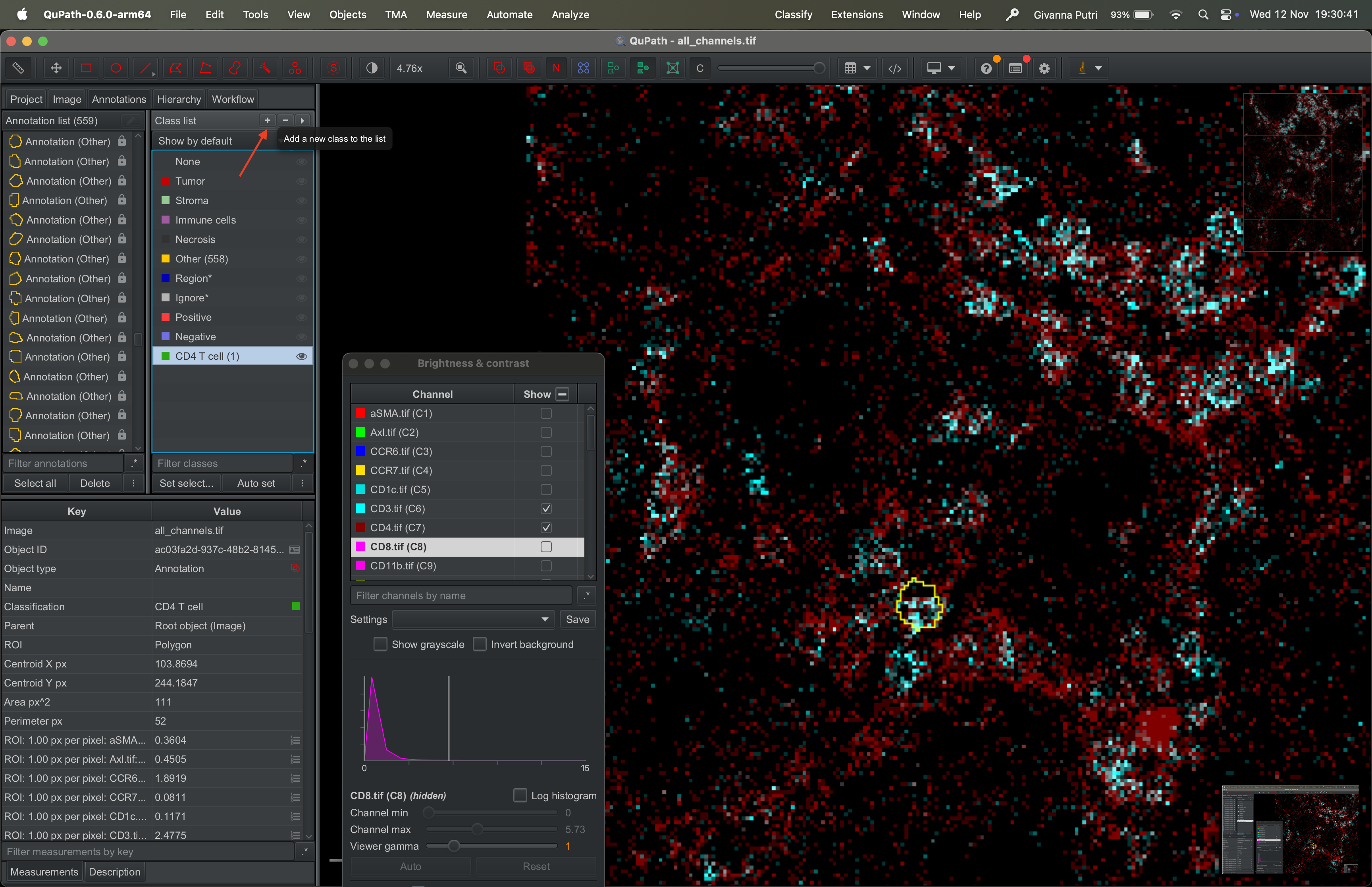Toggle visibility of CD4 T cell class
The height and width of the screenshot is (887, 1372).
click(x=301, y=357)
